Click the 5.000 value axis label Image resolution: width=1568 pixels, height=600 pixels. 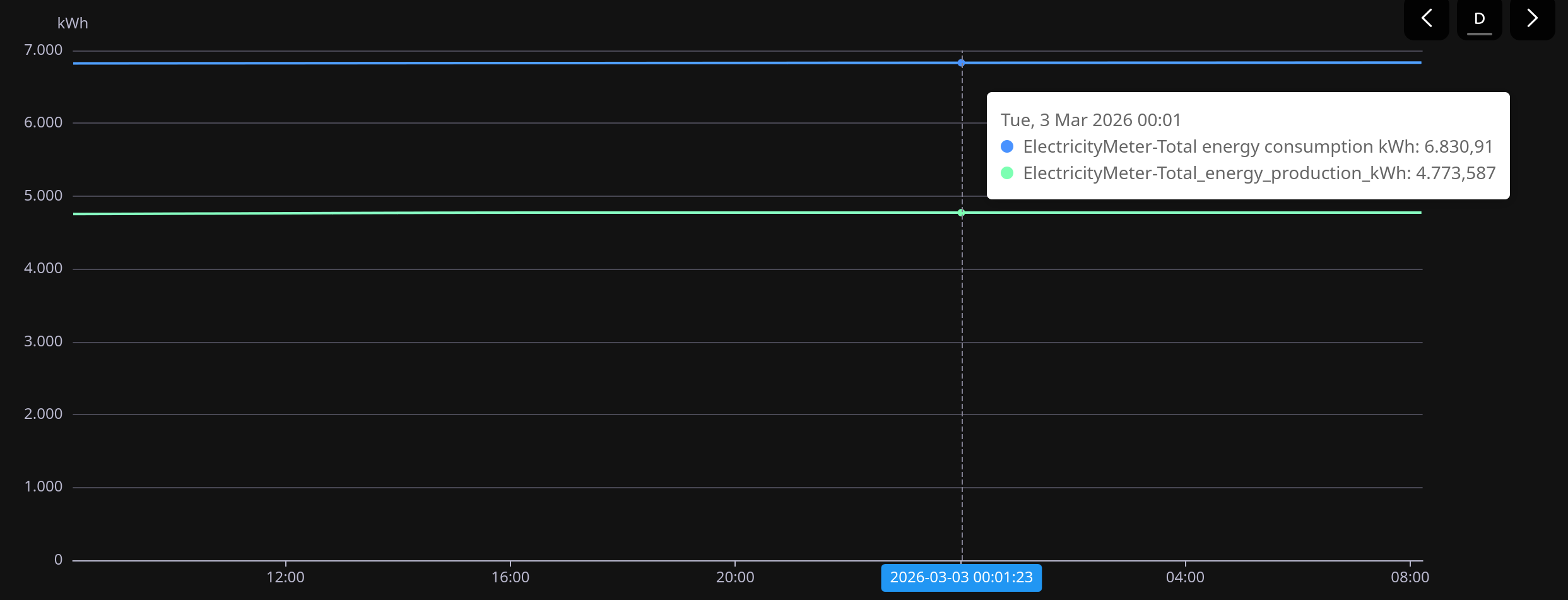pyautogui.click(x=43, y=196)
